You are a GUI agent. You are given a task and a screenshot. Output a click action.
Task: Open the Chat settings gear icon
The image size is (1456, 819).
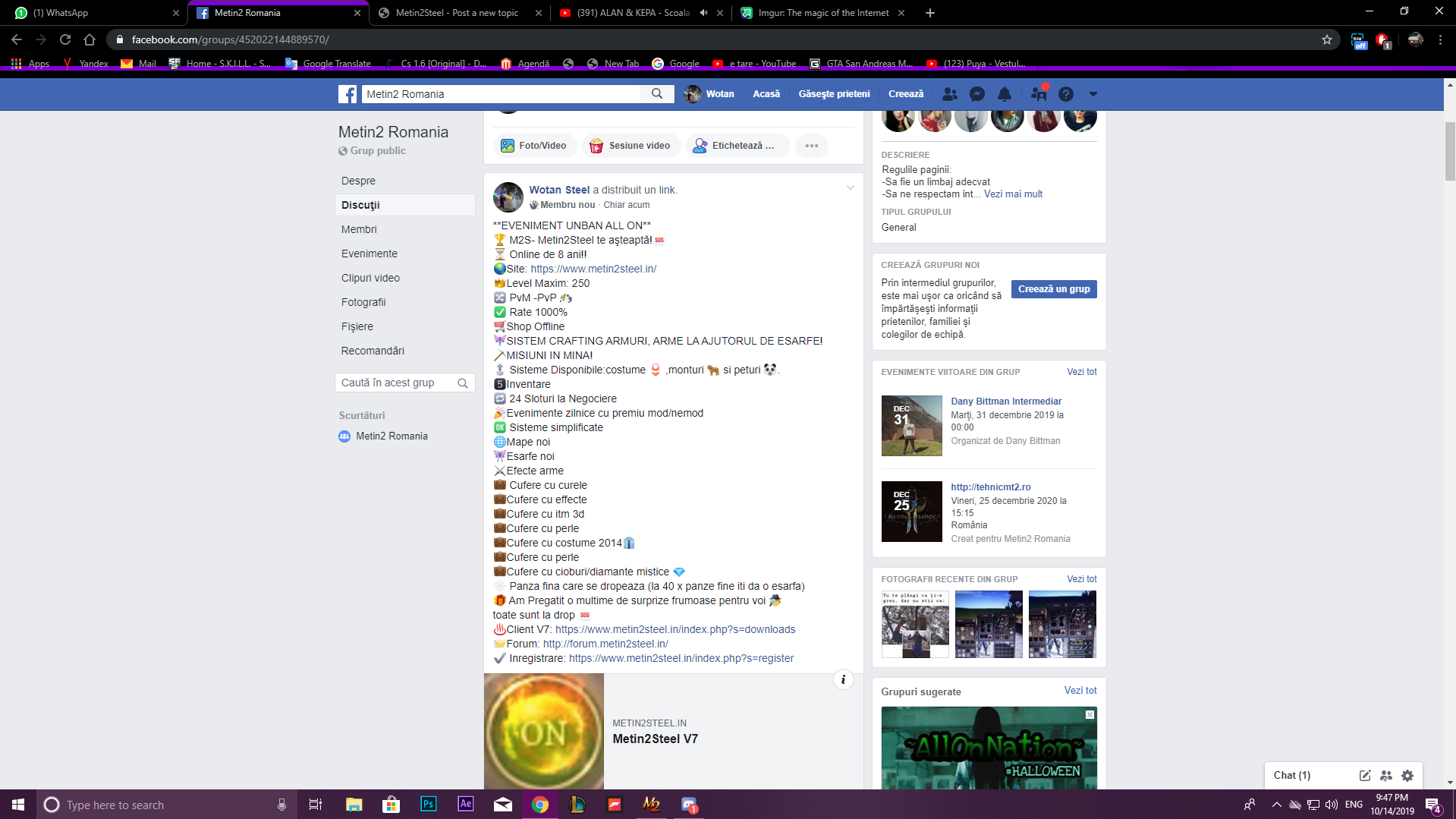1407,776
